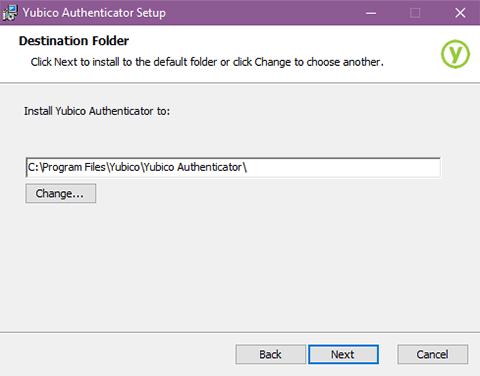Image resolution: width=480 pixels, height=376 pixels.
Task: Close the Yubico Authenticator Setup window
Action: point(460,13)
